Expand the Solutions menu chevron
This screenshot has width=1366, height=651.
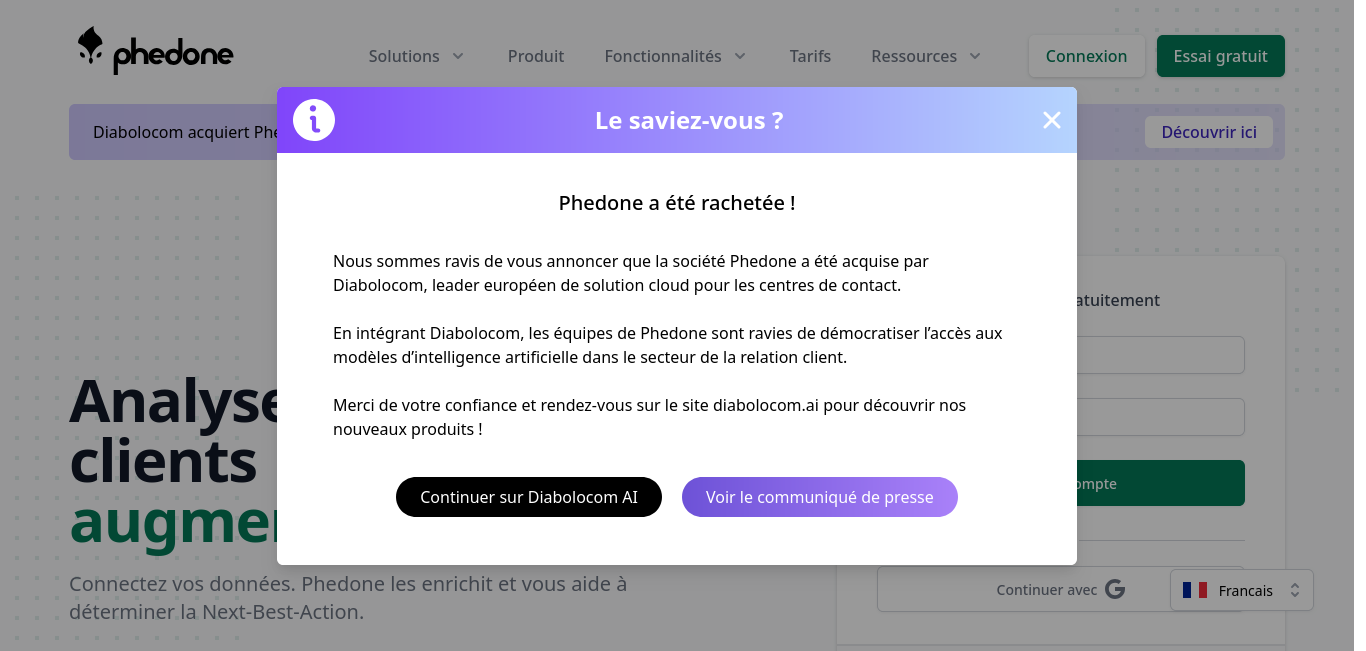(x=458, y=56)
